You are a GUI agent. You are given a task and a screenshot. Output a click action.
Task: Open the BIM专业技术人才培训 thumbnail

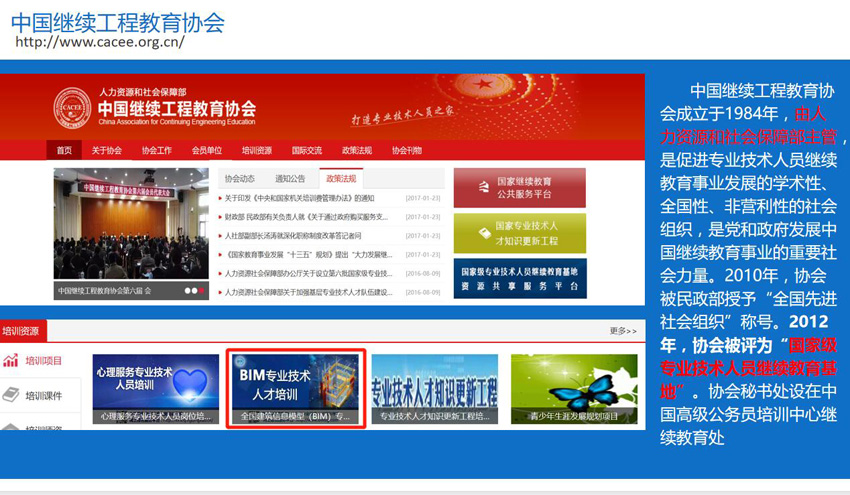pyautogui.click(x=295, y=389)
